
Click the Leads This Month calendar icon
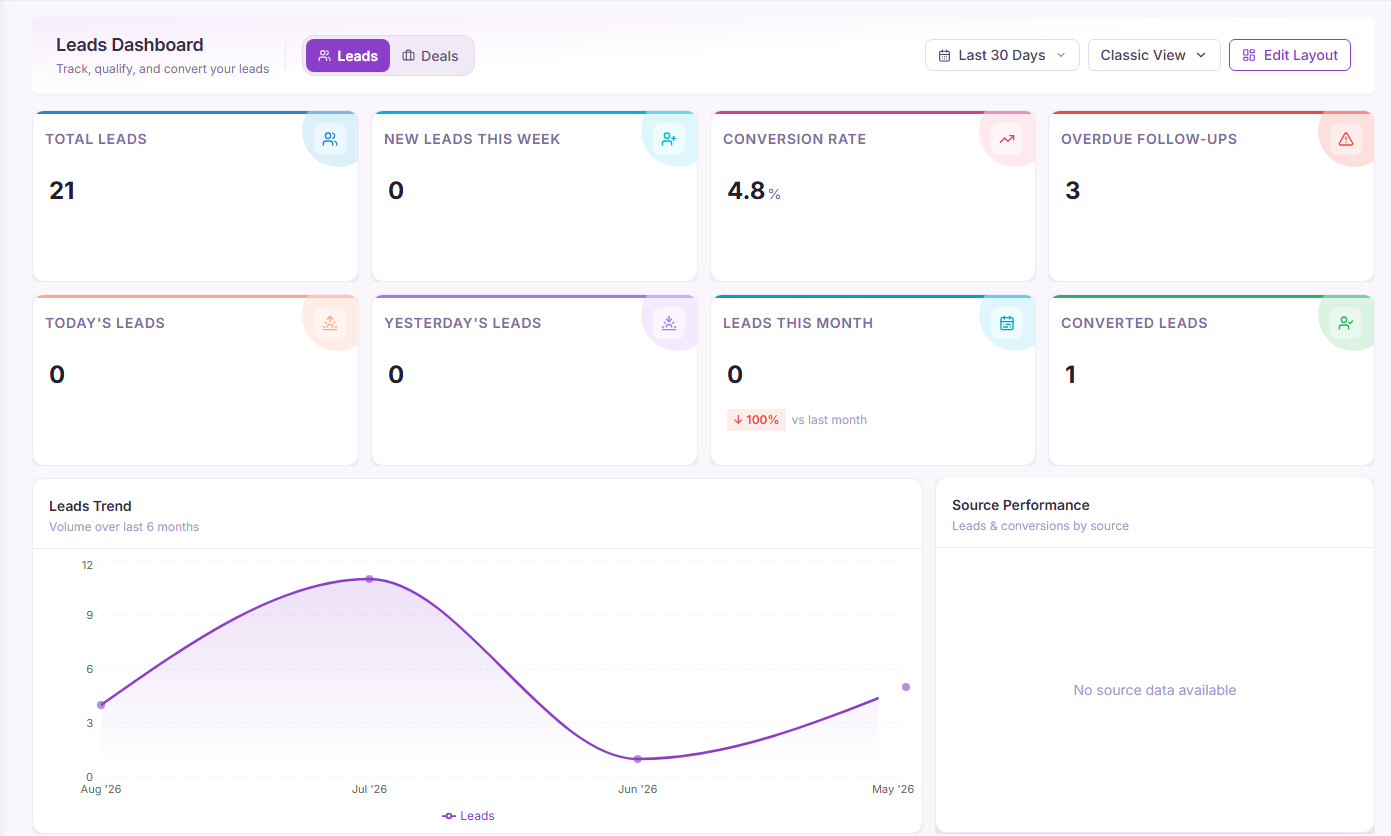[1007, 323]
